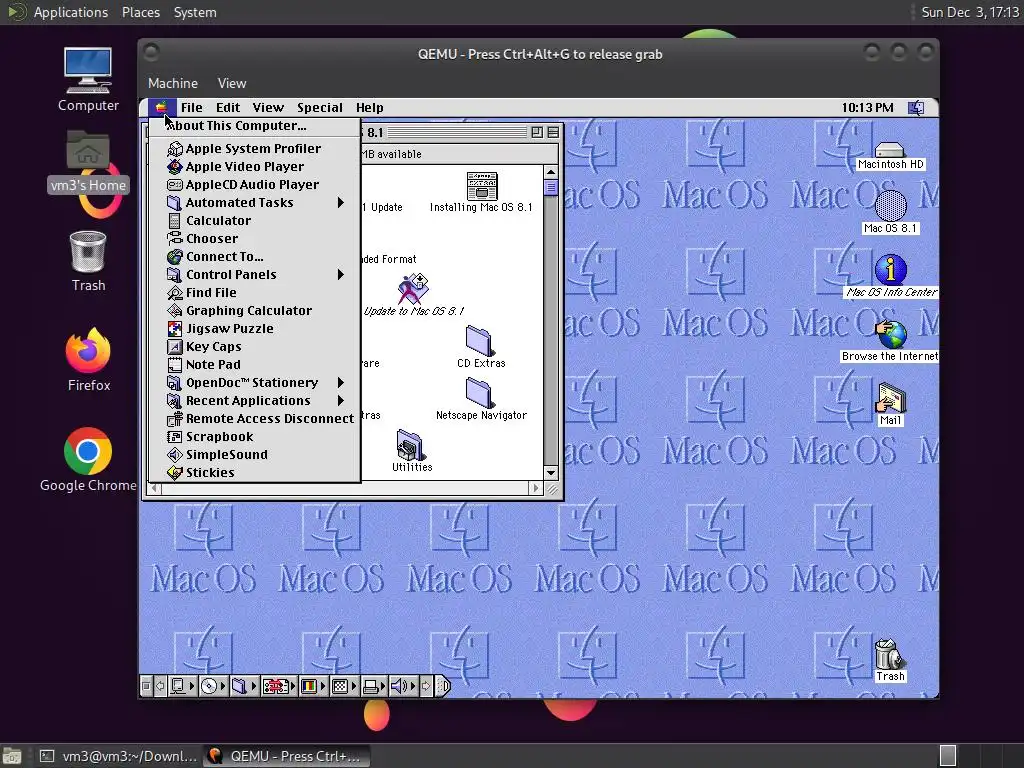Expand OpenDoc Stationery submenu
The image size is (1024, 768).
[x=255, y=383]
